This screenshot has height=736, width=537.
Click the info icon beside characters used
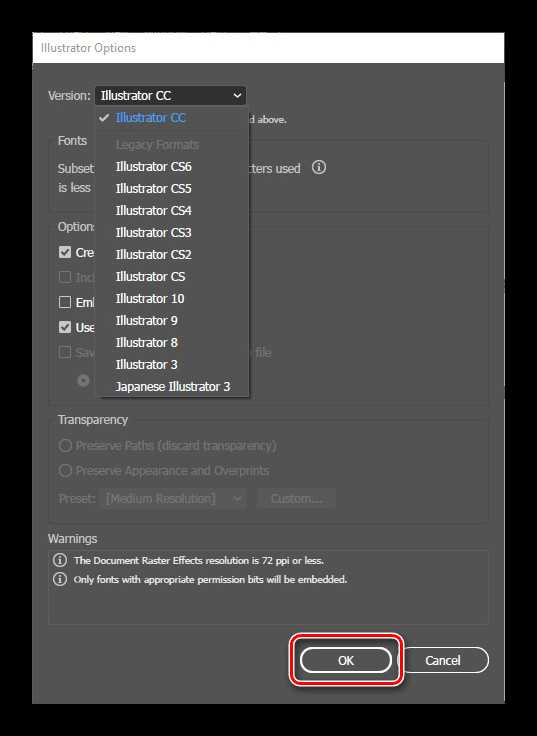319,167
